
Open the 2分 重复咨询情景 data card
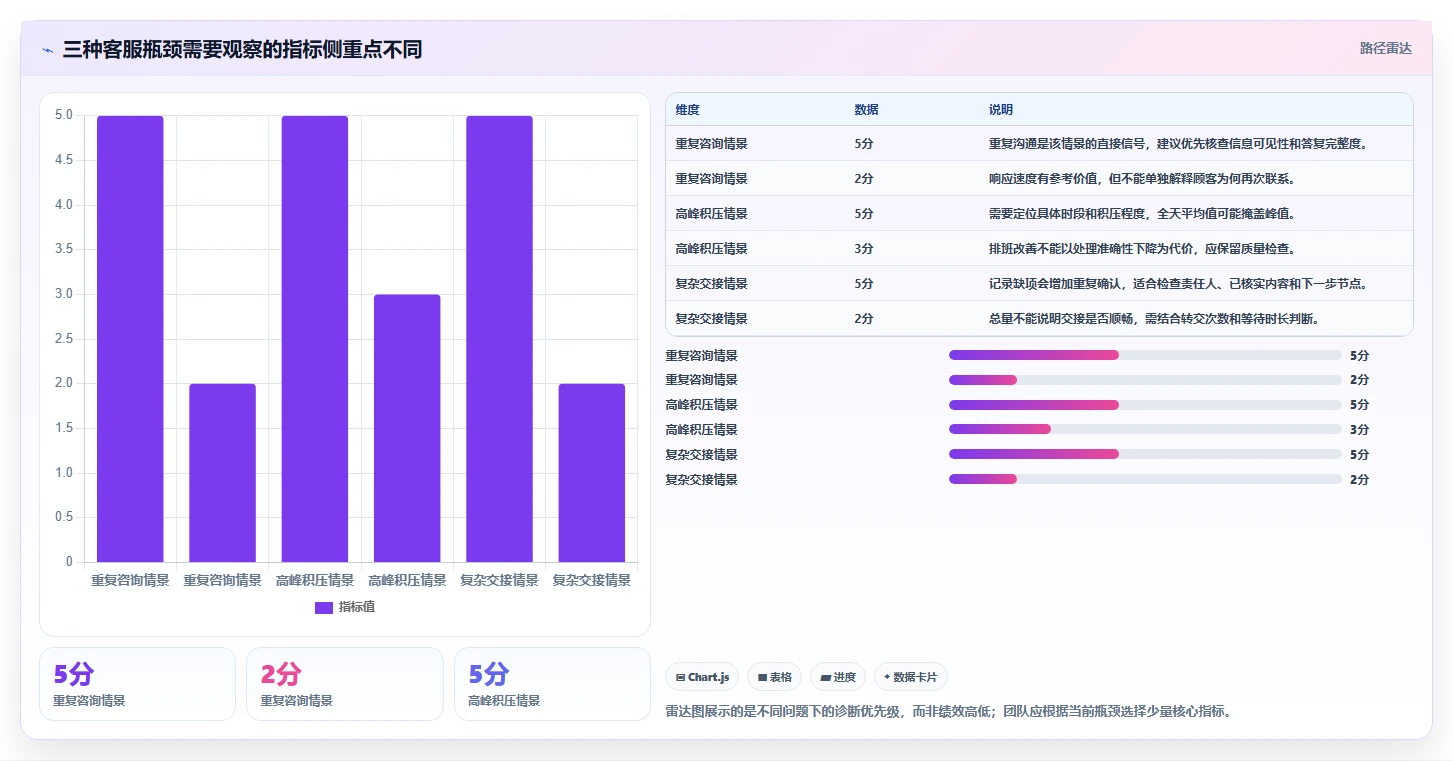click(x=345, y=684)
